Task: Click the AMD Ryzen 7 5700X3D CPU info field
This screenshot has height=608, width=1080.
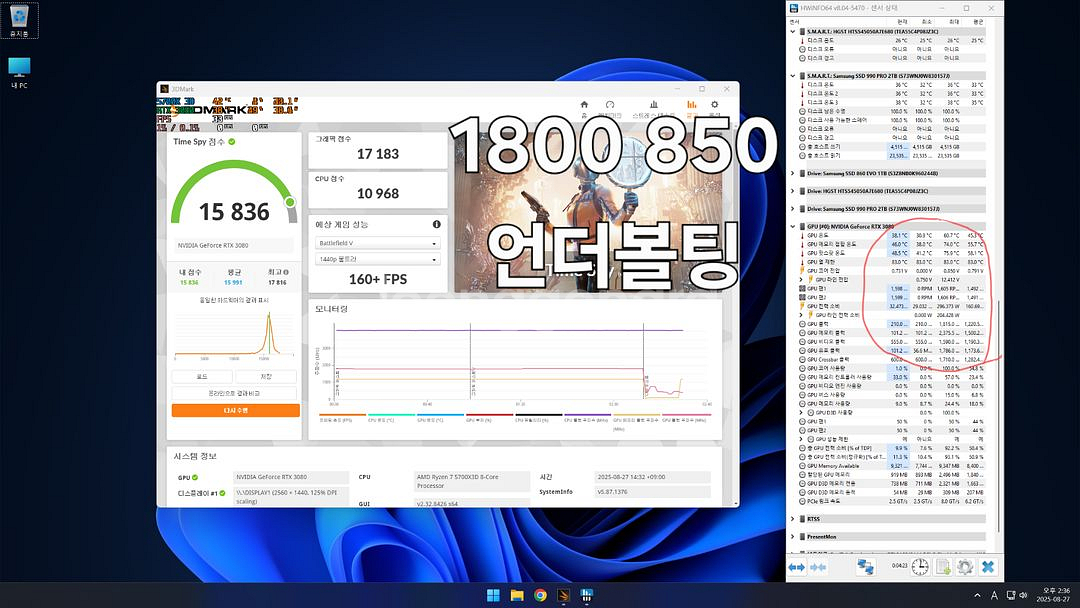Action: point(471,481)
